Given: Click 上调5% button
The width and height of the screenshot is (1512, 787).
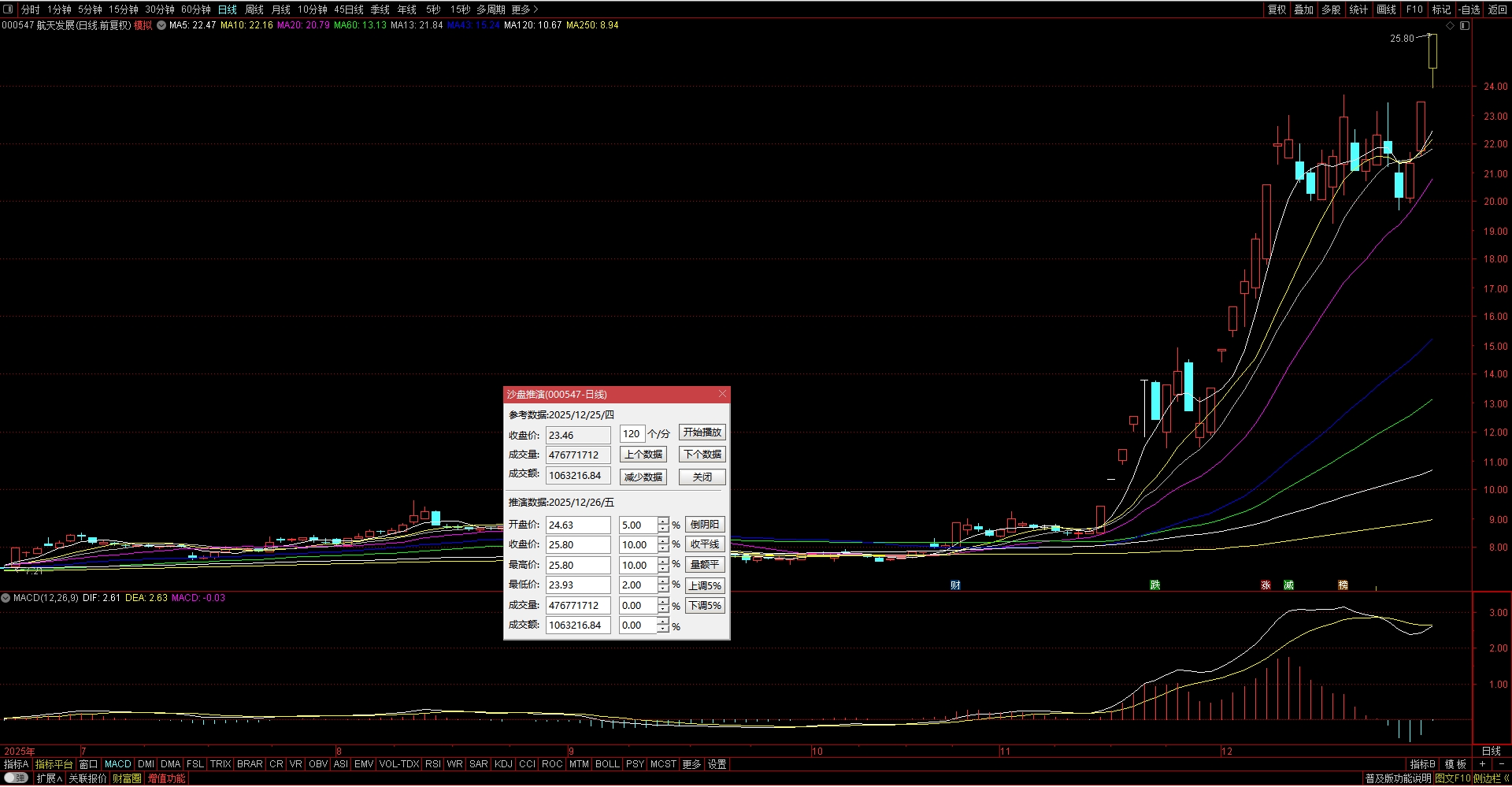Looking at the screenshot, I should [705, 585].
